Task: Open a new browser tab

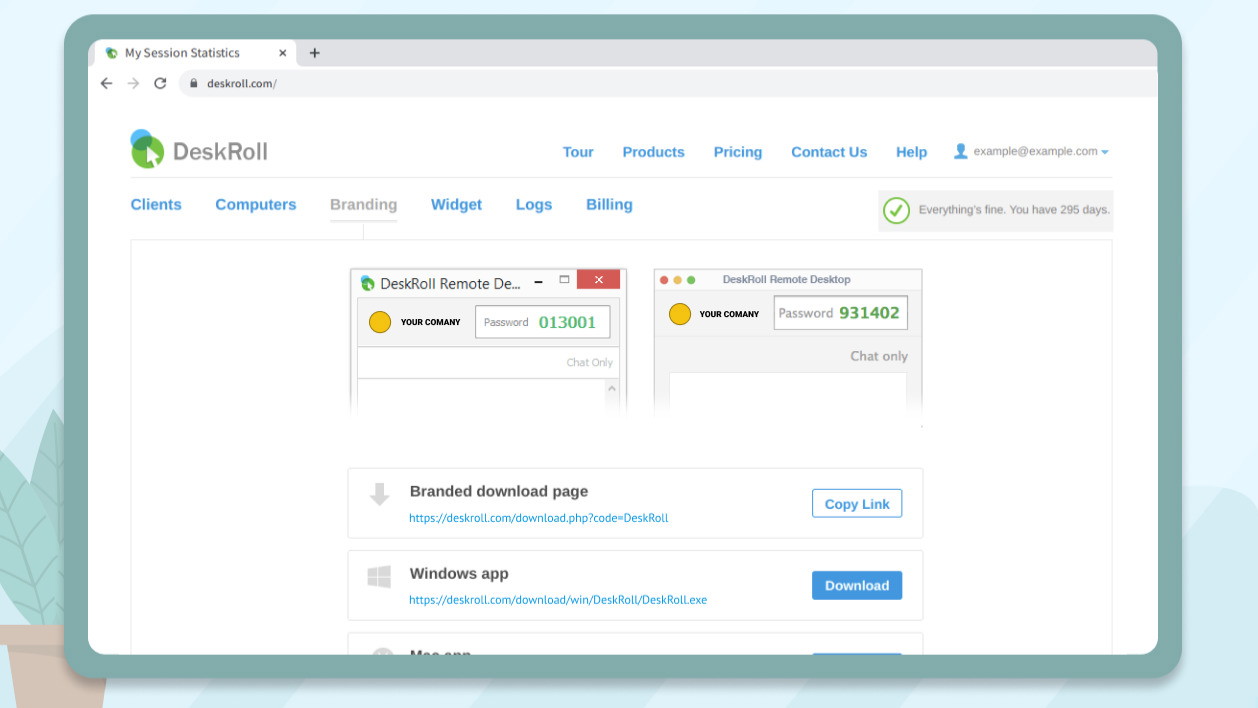Action: (x=314, y=53)
